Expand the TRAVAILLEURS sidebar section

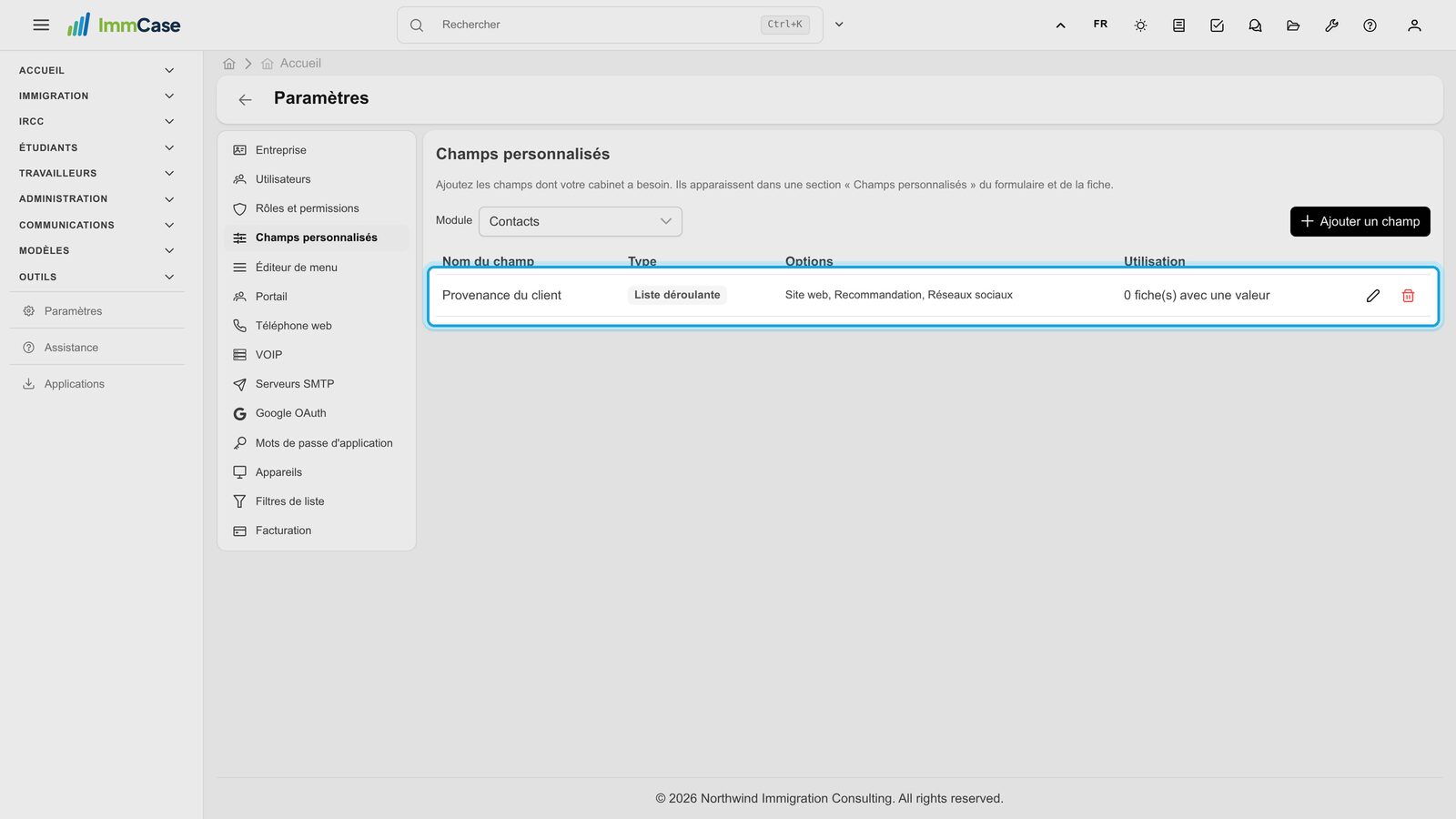click(x=96, y=173)
